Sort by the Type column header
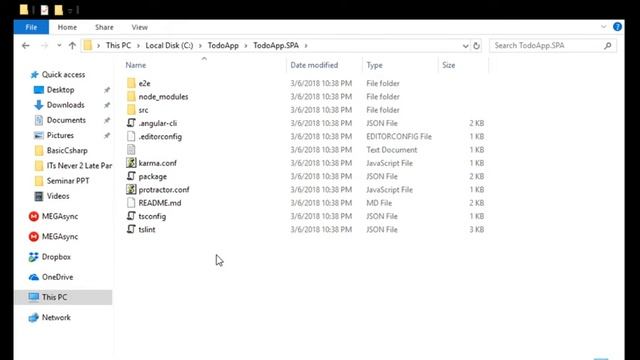The height and width of the screenshot is (360, 640). coord(374,65)
